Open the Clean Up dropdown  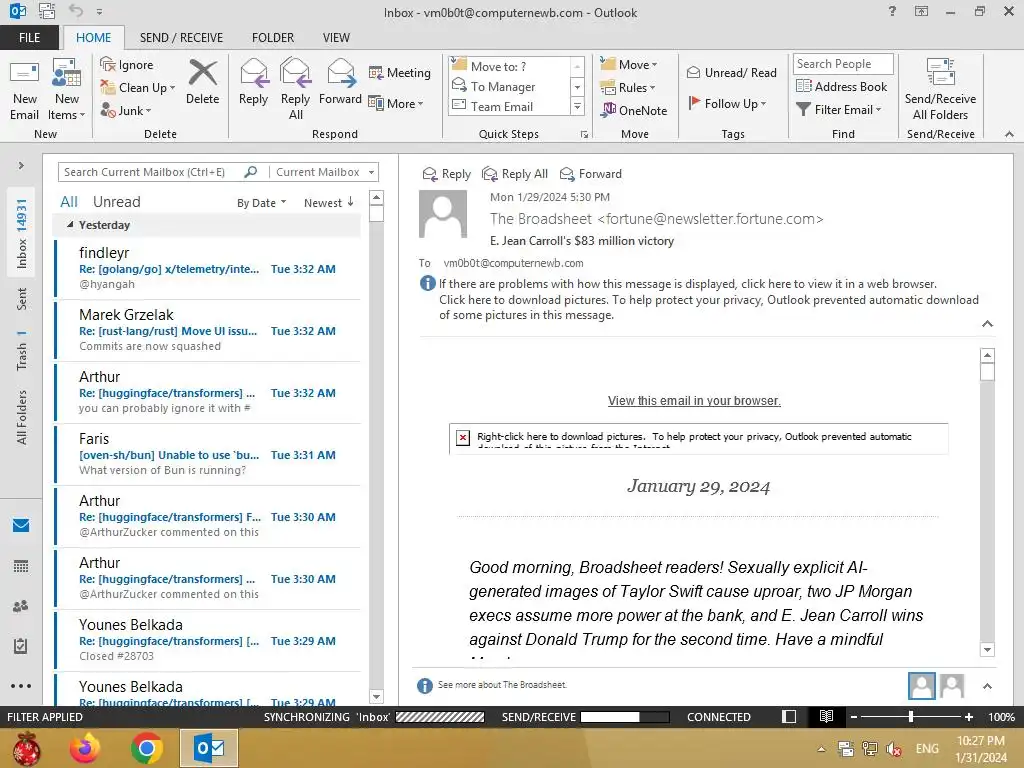coord(137,88)
